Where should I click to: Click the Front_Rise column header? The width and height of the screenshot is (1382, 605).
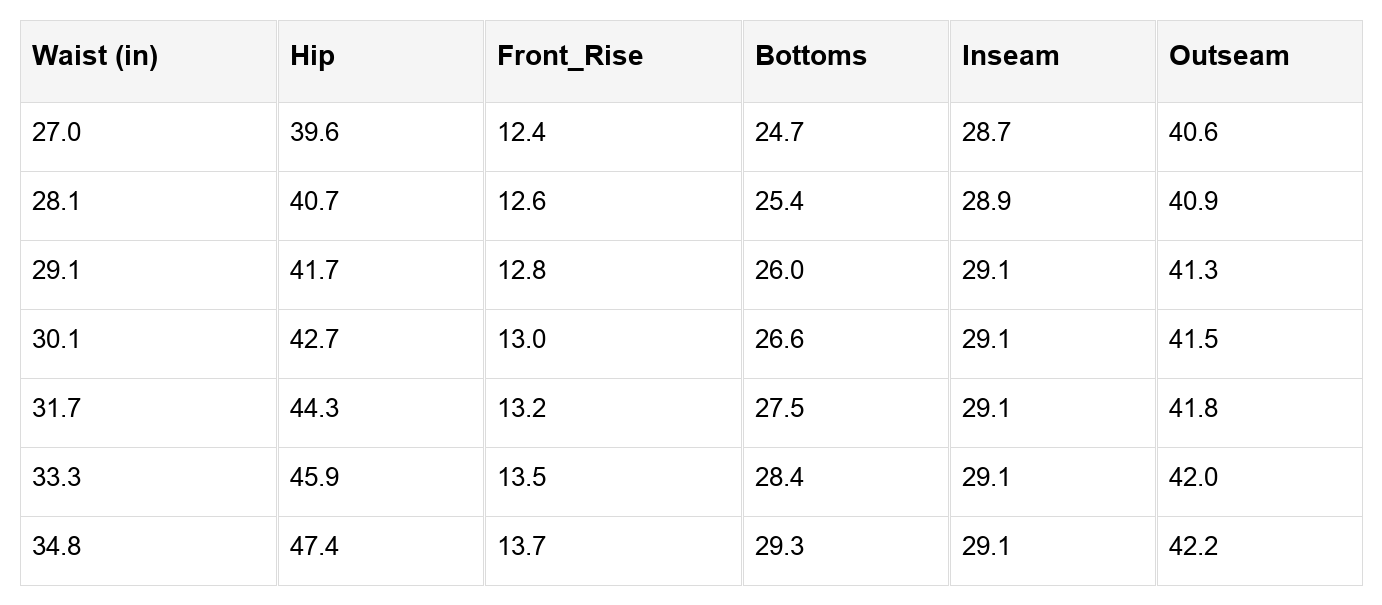[570, 56]
